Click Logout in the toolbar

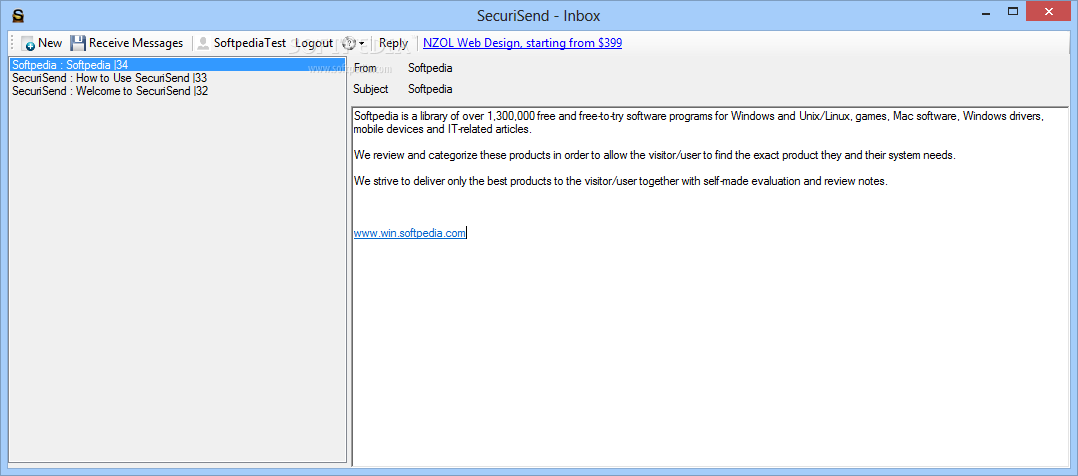pyautogui.click(x=314, y=43)
